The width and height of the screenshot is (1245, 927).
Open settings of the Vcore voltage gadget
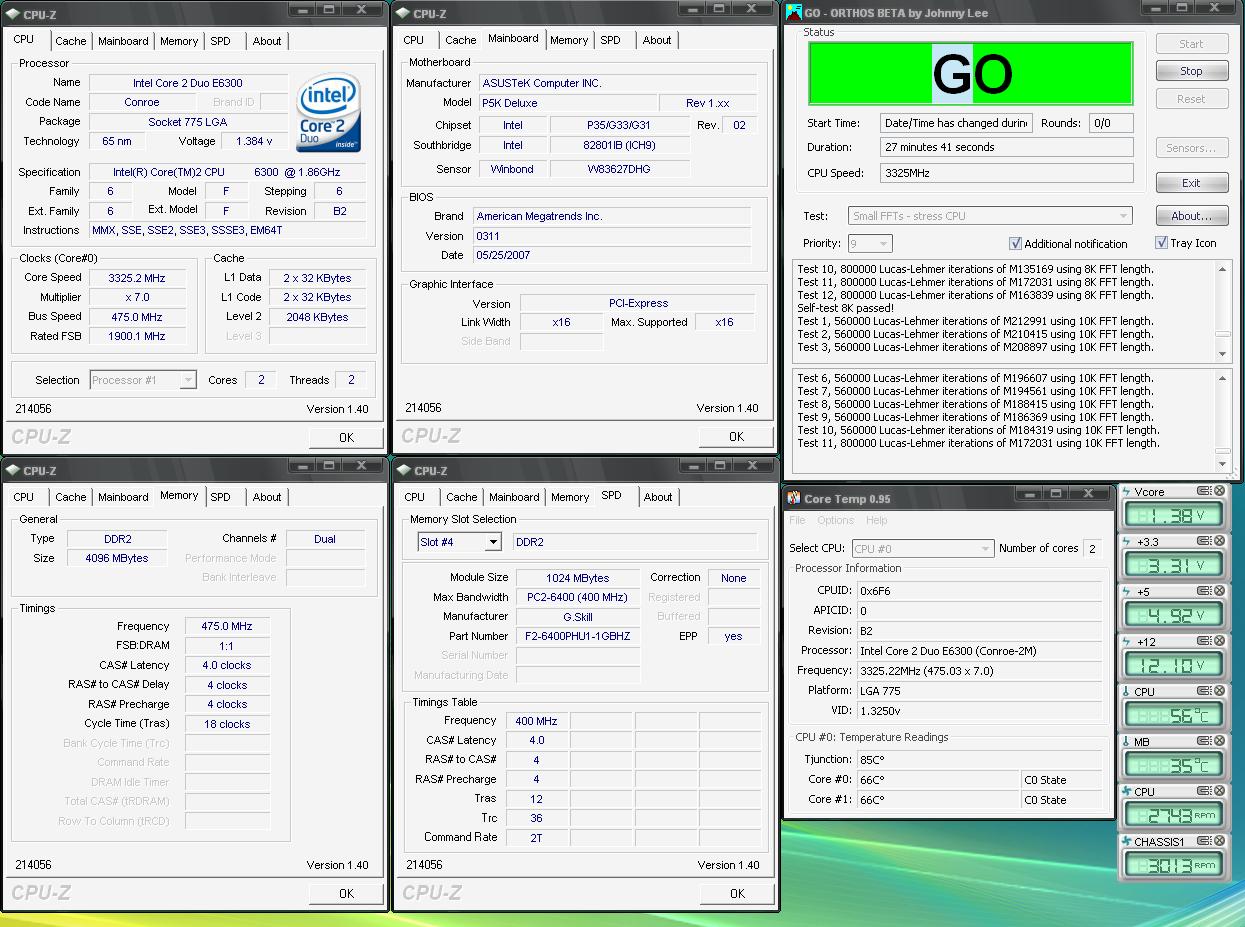1204,491
